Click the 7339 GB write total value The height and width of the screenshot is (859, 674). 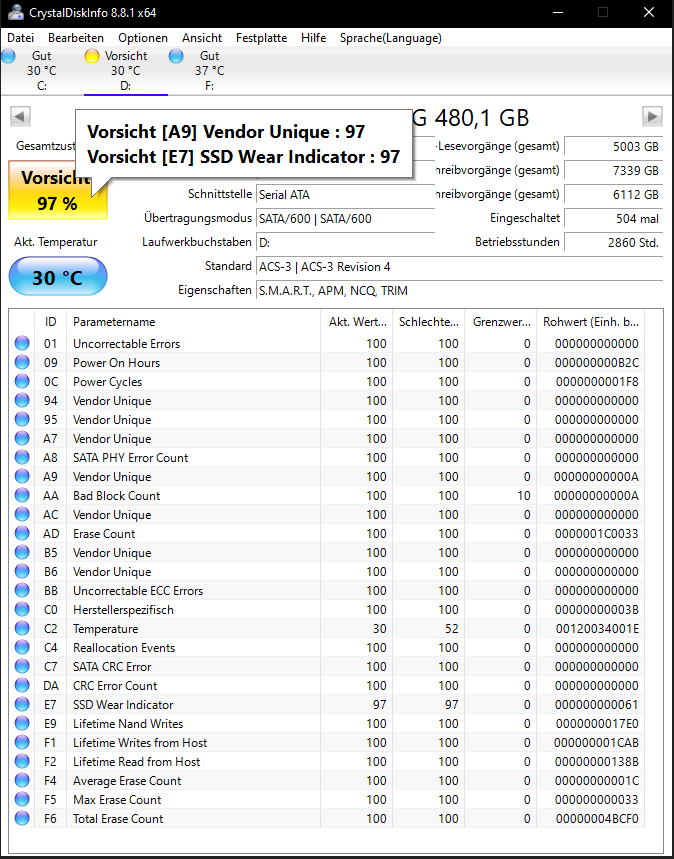click(x=613, y=170)
